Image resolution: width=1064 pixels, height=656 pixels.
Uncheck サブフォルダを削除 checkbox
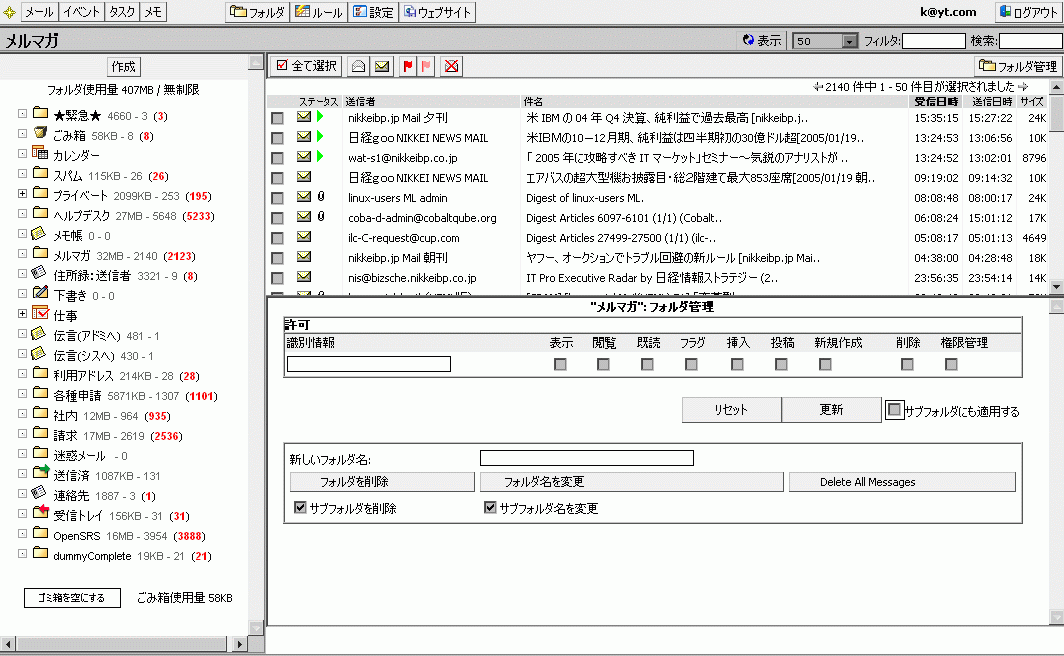(300, 508)
